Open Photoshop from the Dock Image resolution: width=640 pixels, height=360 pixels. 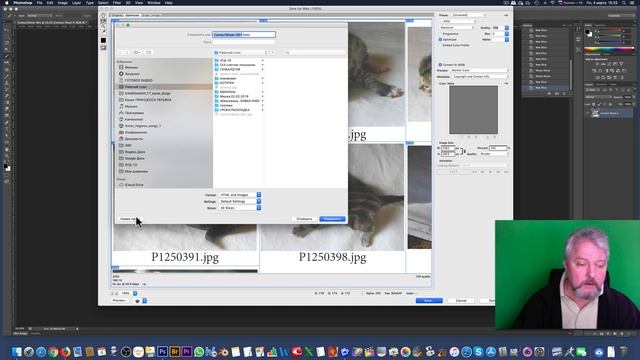[x=162, y=351]
